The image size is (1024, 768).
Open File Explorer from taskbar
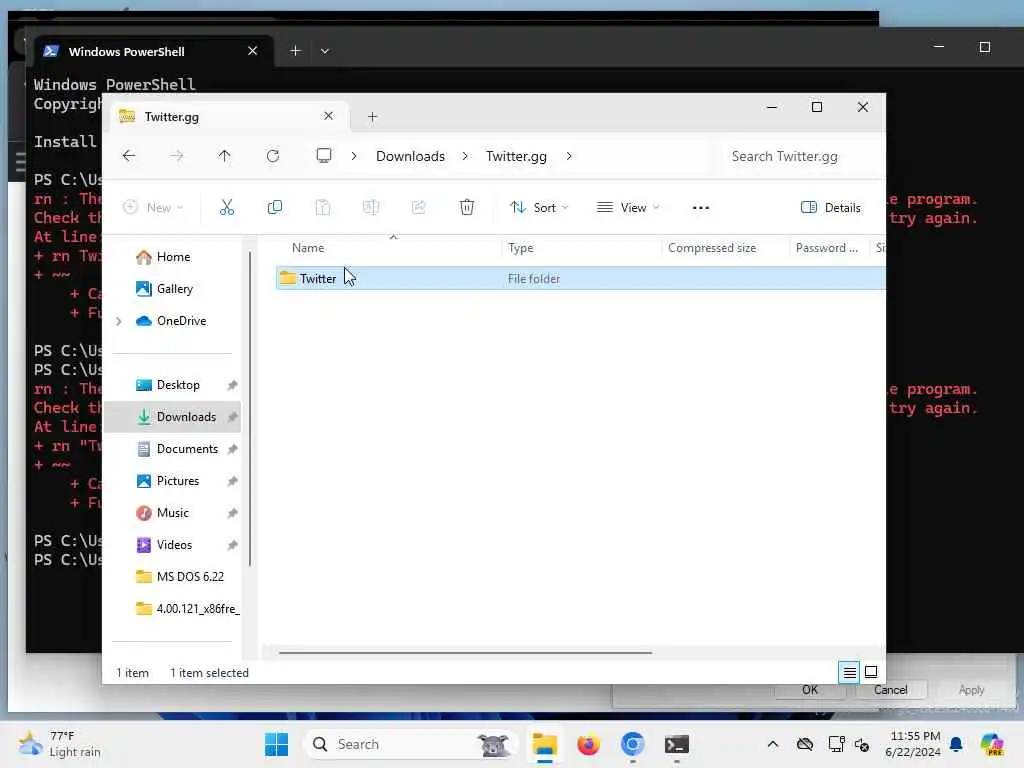[545, 744]
